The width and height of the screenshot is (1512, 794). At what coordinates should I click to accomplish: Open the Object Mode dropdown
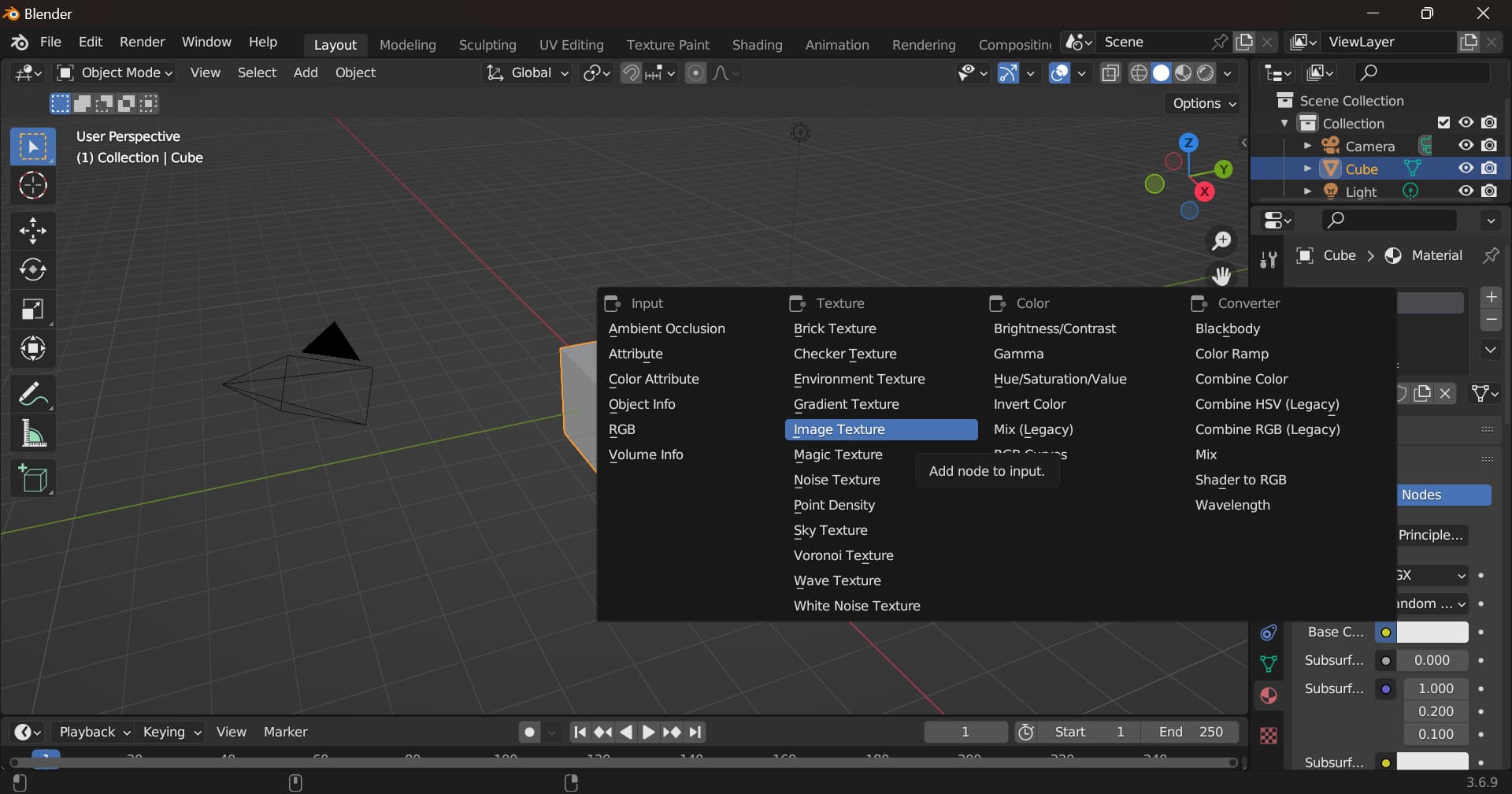pos(115,73)
